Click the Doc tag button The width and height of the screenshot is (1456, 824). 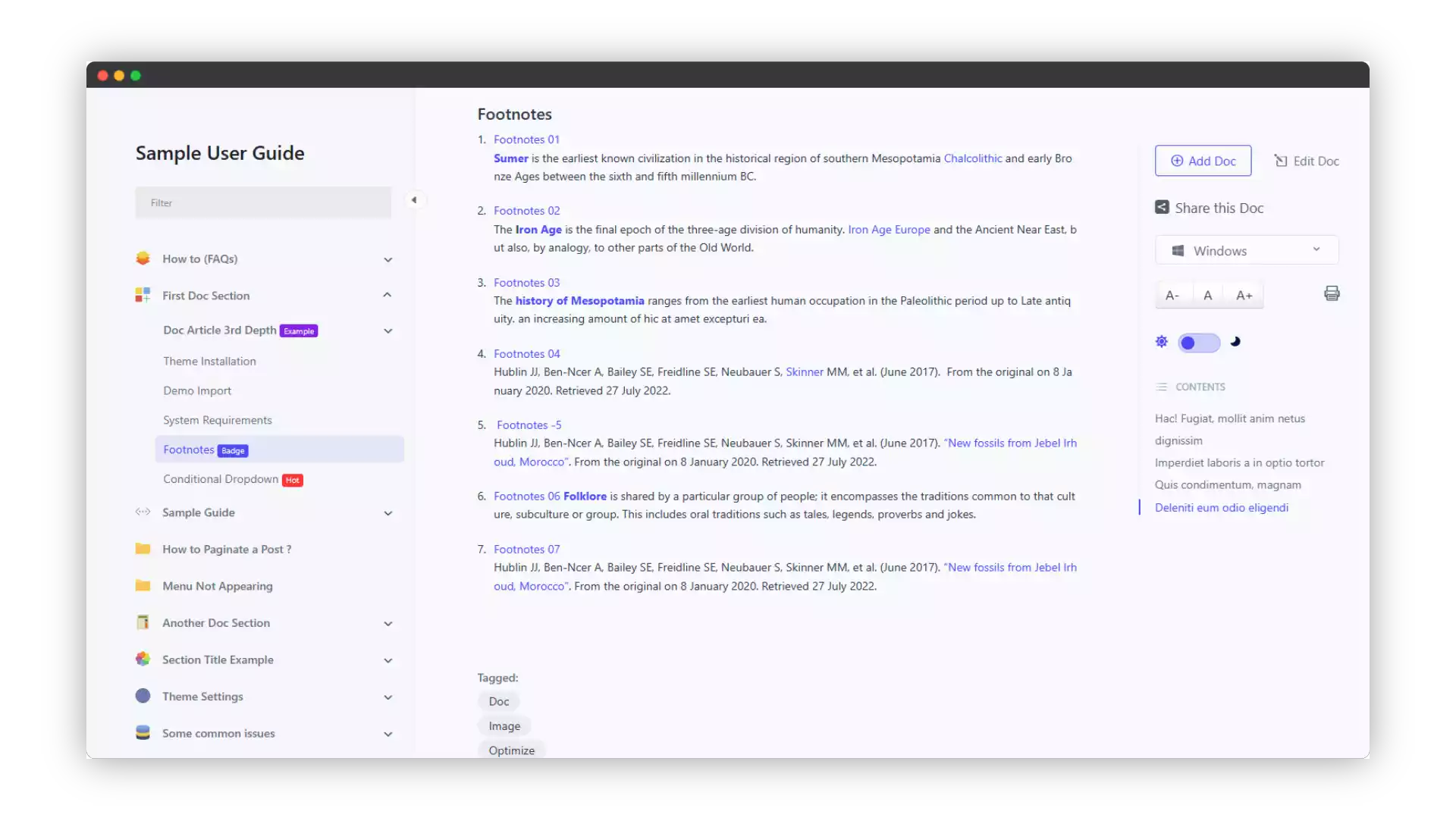point(498,701)
